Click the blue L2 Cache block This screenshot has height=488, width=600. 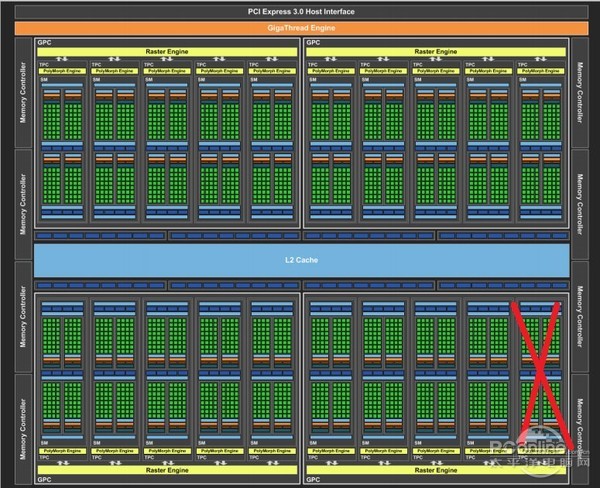pos(300,259)
